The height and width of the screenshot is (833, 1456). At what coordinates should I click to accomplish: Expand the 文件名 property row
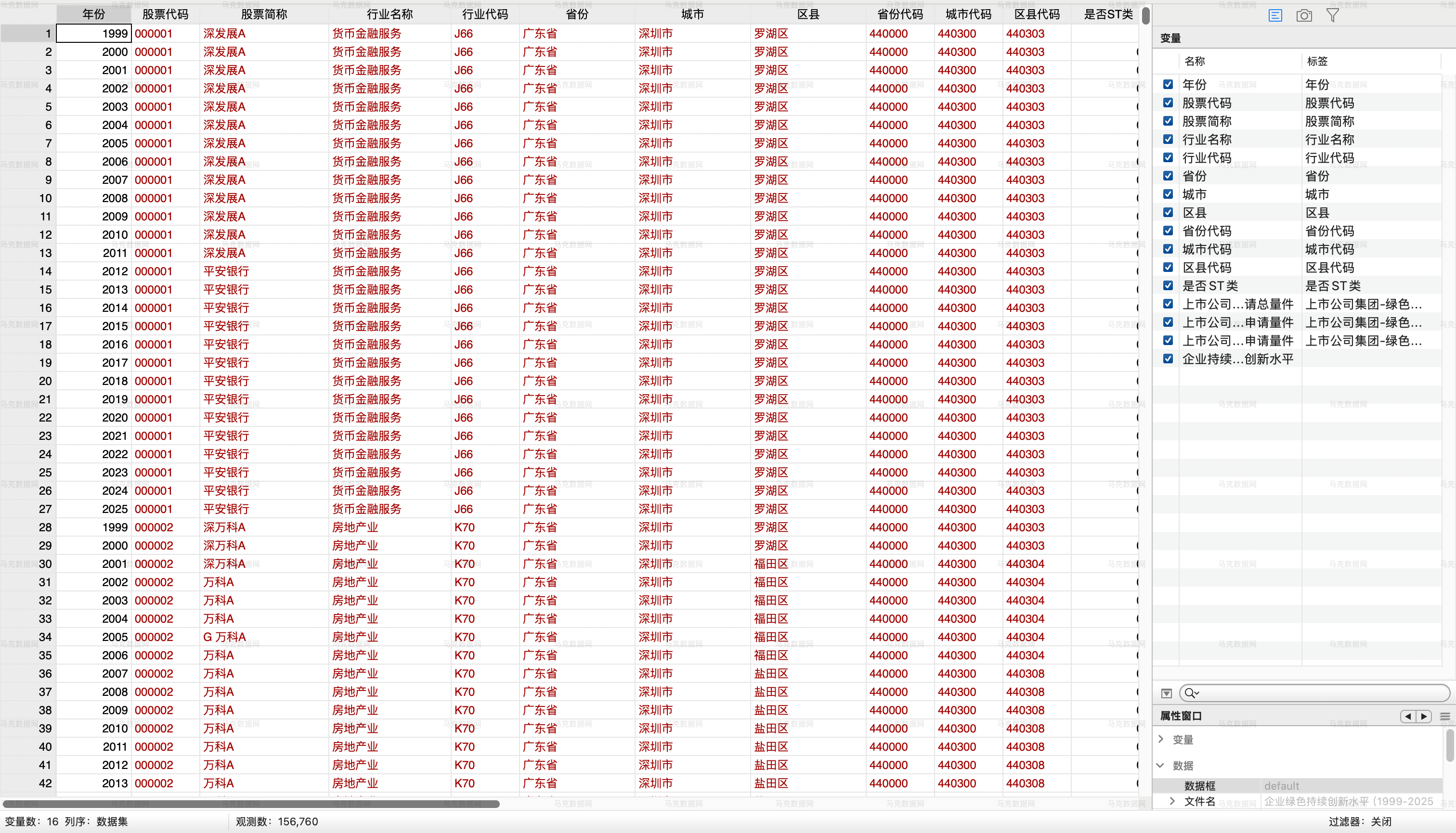(x=1172, y=801)
